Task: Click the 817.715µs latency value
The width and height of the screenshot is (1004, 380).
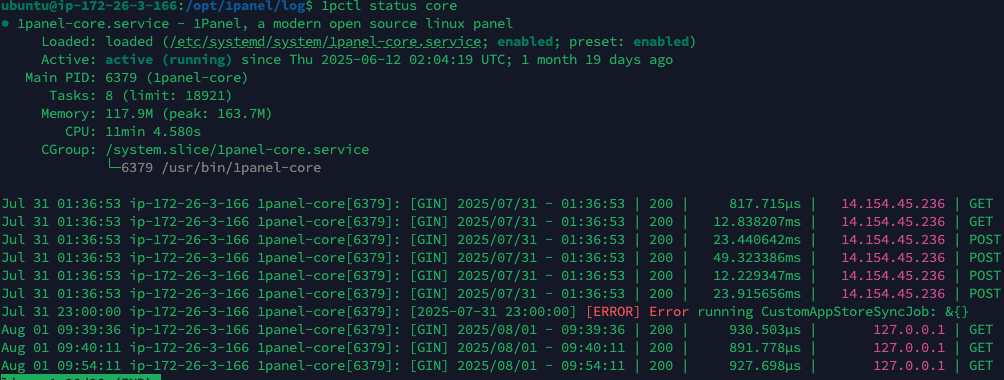Action: tap(765, 204)
